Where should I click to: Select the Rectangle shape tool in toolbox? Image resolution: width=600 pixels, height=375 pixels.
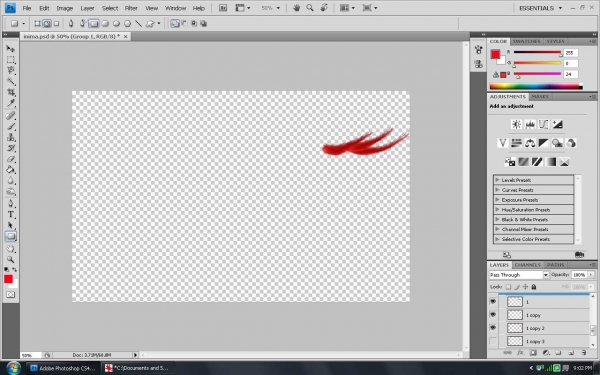10,236
